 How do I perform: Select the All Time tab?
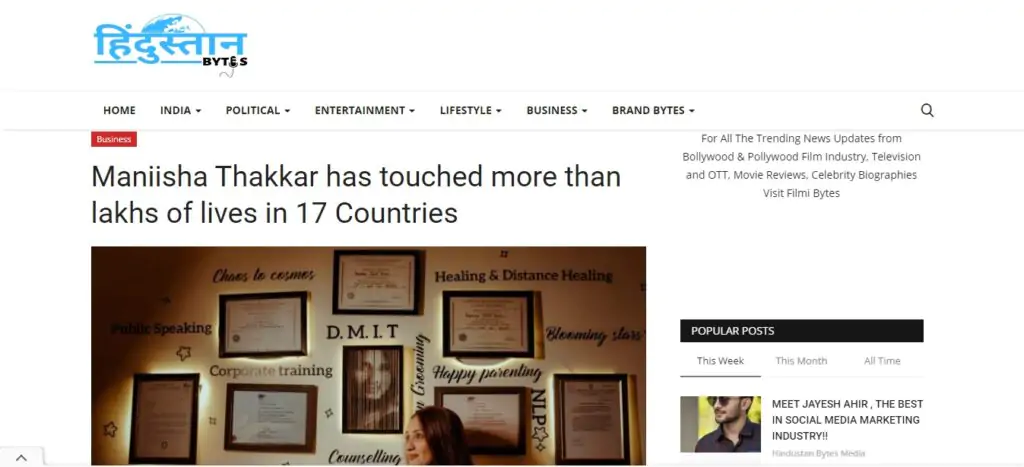pyautogui.click(x=882, y=361)
